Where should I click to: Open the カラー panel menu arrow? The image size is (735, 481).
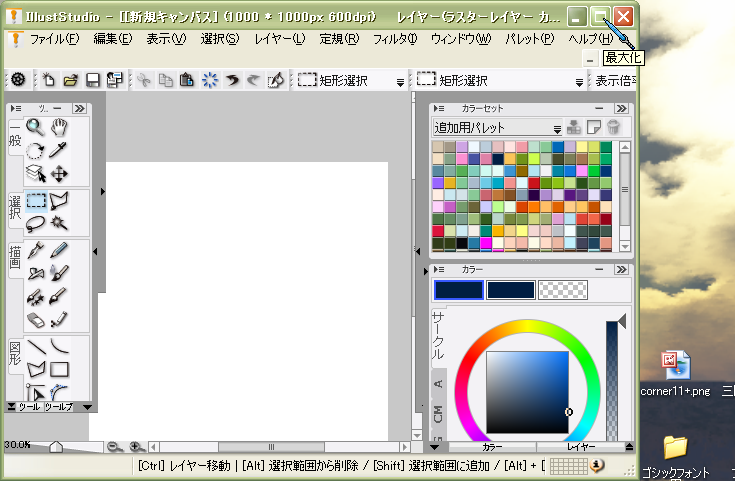click(439, 270)
